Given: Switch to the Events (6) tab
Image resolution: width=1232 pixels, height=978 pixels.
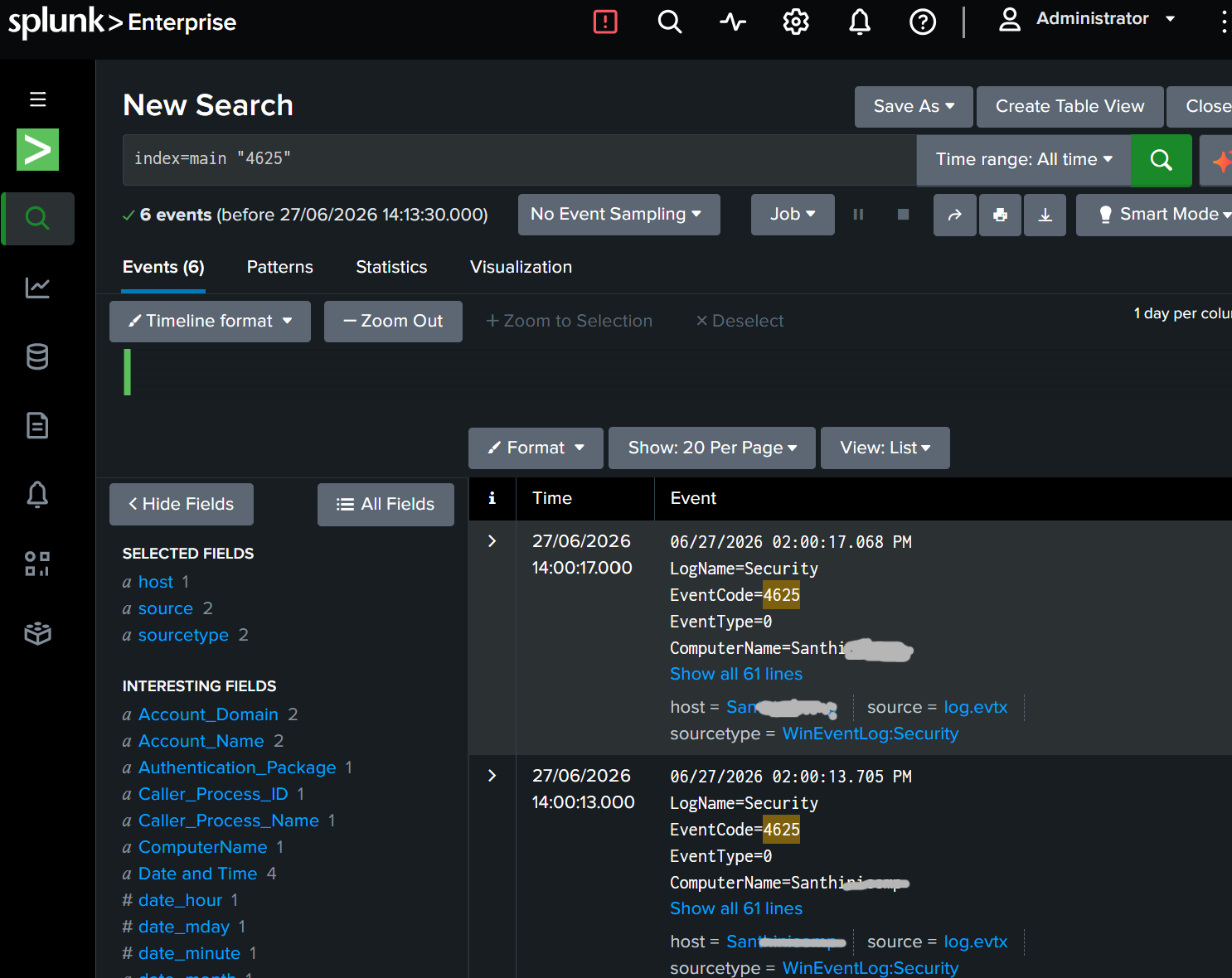Looking at the screenshot, I should coord(163,267).
